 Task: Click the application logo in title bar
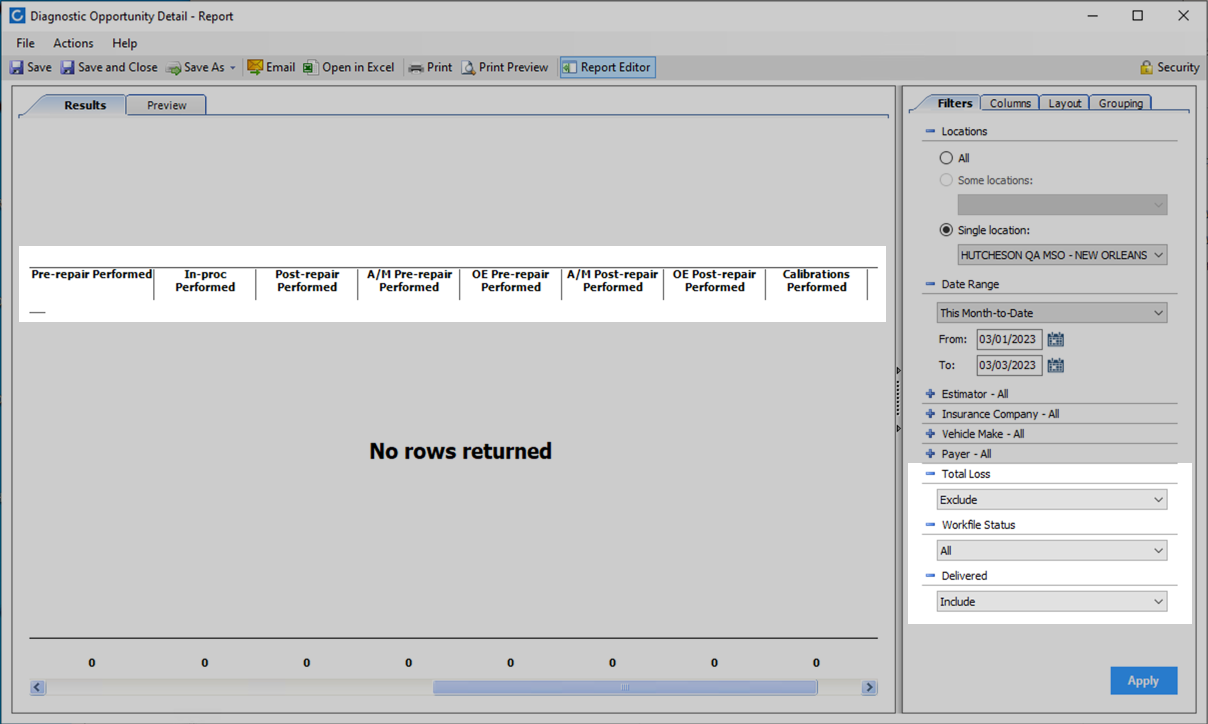(x=16, y=16)
